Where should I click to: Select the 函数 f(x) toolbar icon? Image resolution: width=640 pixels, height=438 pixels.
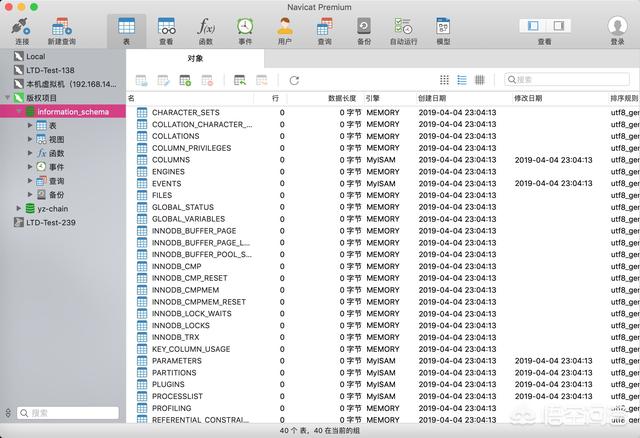click(x=206, y=31)
